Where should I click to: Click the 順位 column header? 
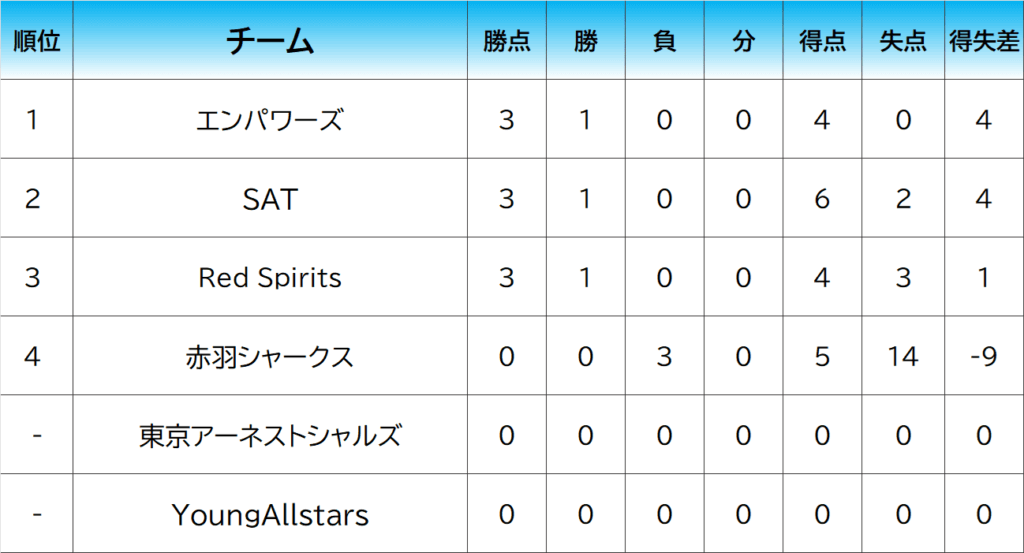click(36, 41)
